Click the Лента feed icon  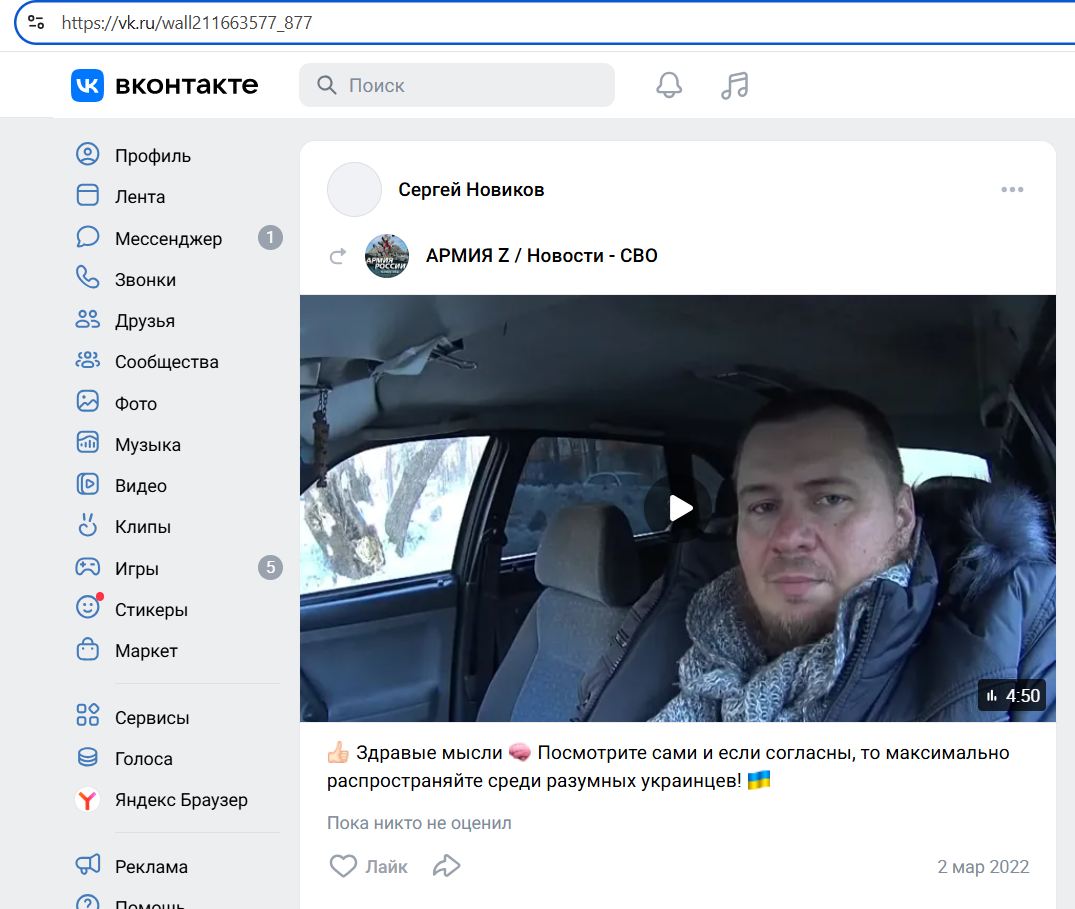pos(88,195)
